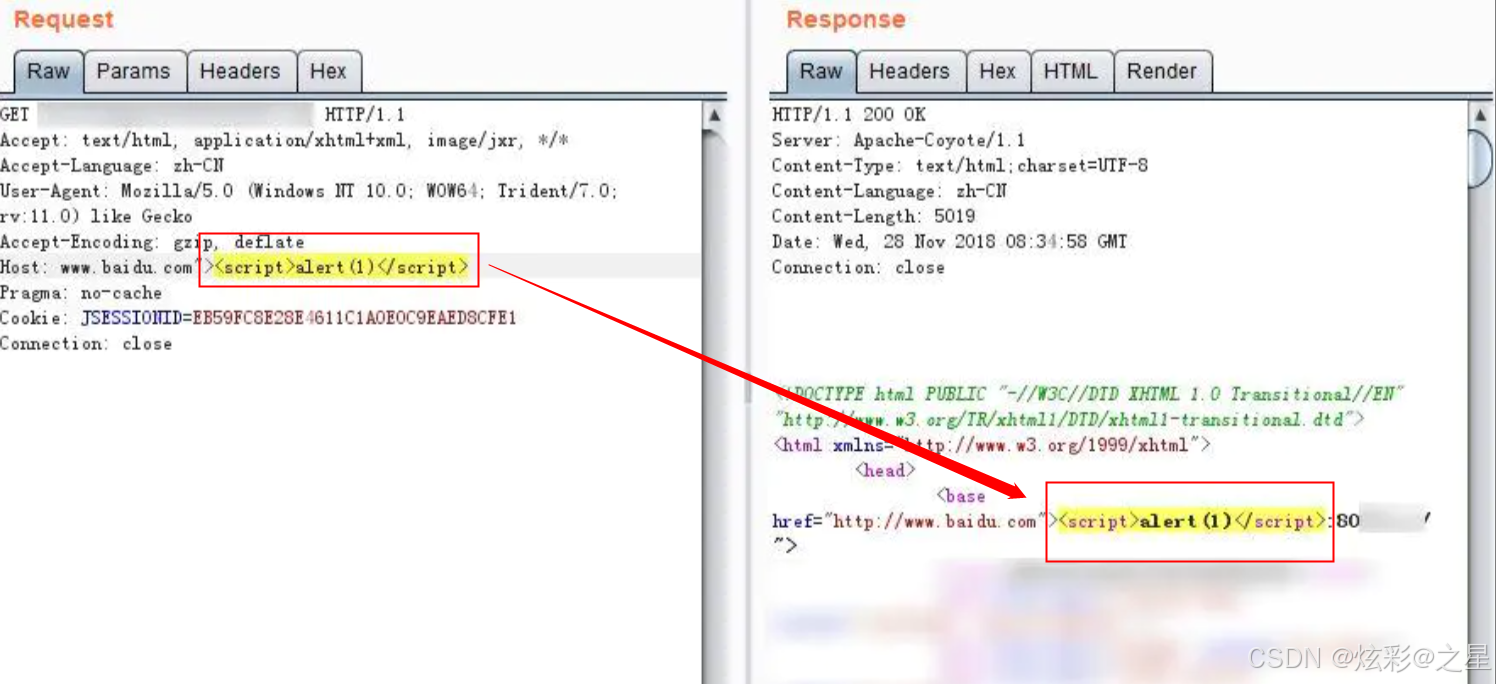
Task: Click the base href baidu URL
Action: click(x=934, y=521)
